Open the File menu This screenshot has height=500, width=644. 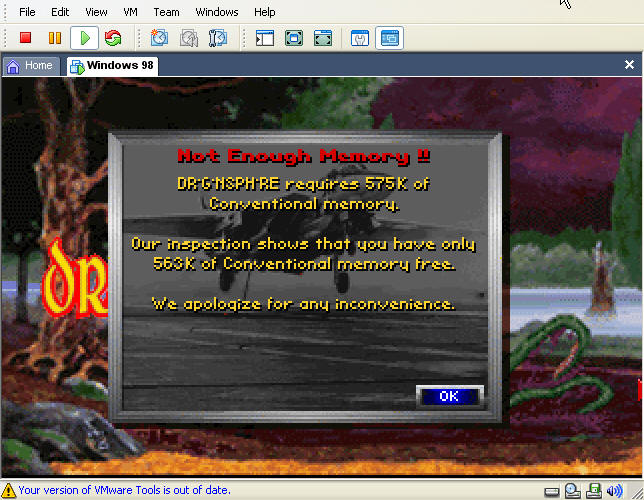pos(27,12)
